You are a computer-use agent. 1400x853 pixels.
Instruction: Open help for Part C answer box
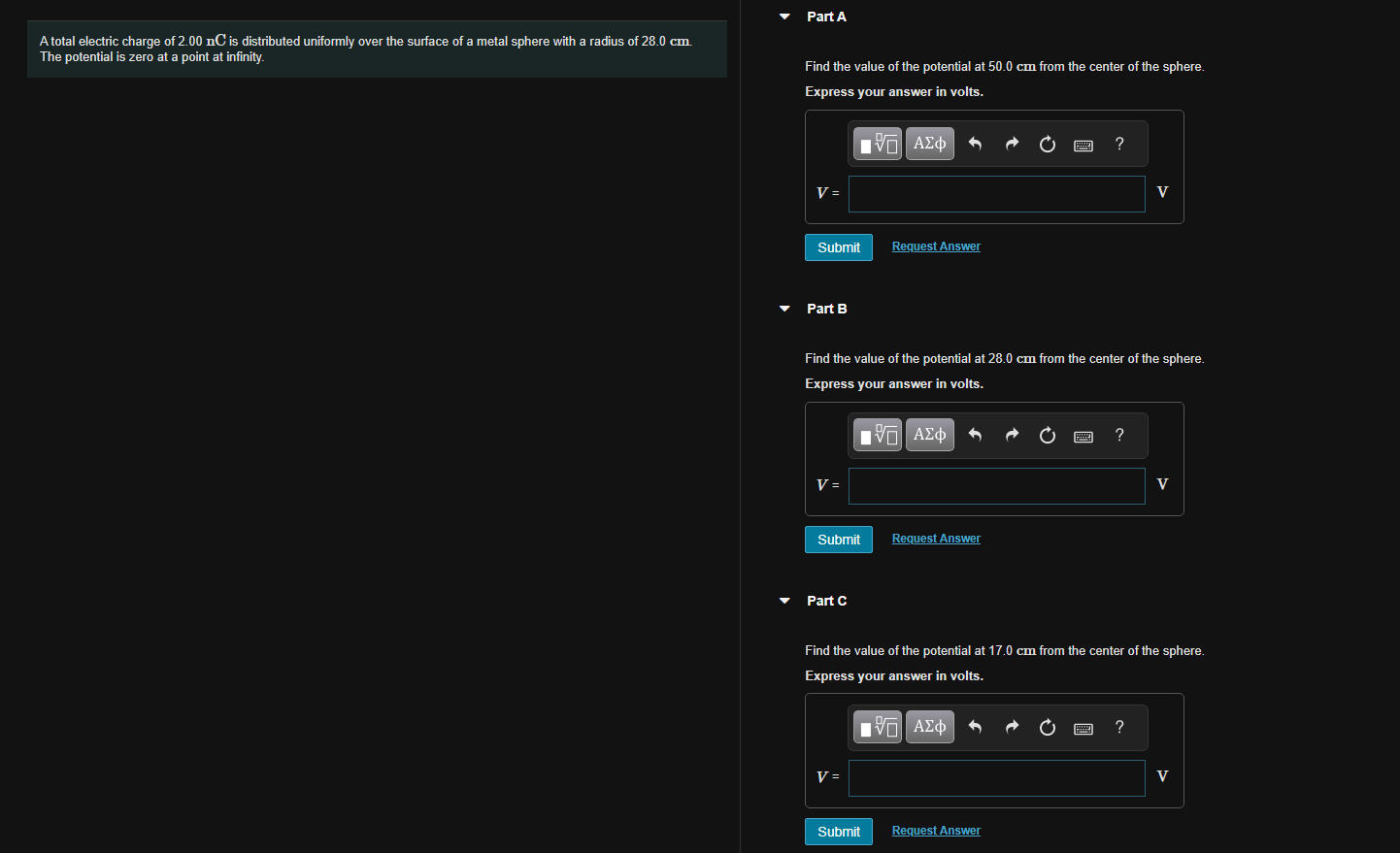(x=1119, y=727)
